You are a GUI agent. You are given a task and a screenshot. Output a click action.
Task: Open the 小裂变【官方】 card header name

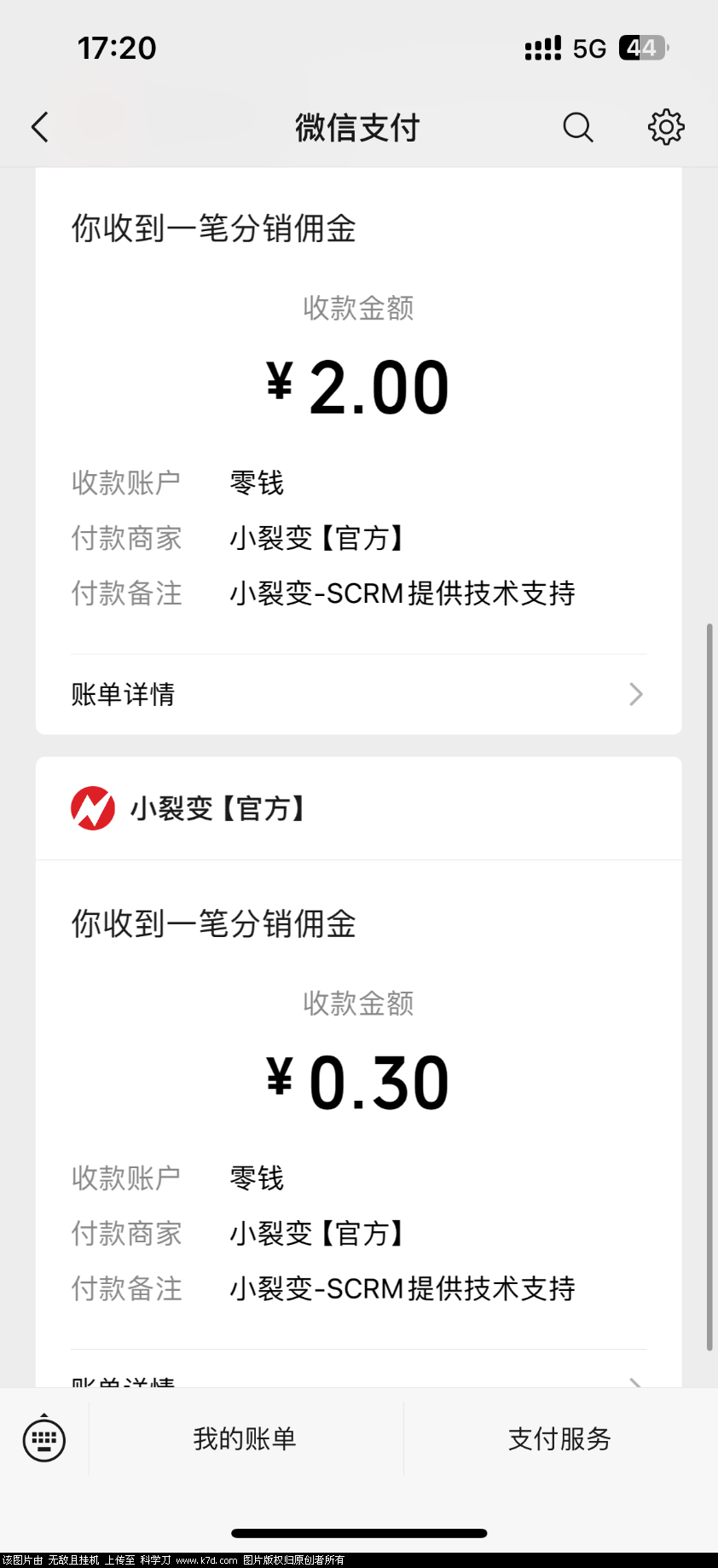[x=217, y=808]
